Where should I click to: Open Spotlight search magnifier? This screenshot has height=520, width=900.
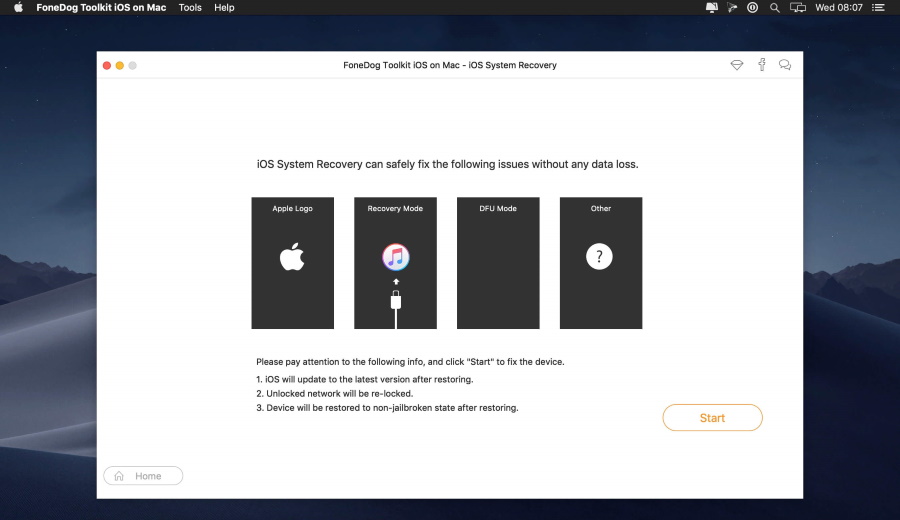click(775, 7)
